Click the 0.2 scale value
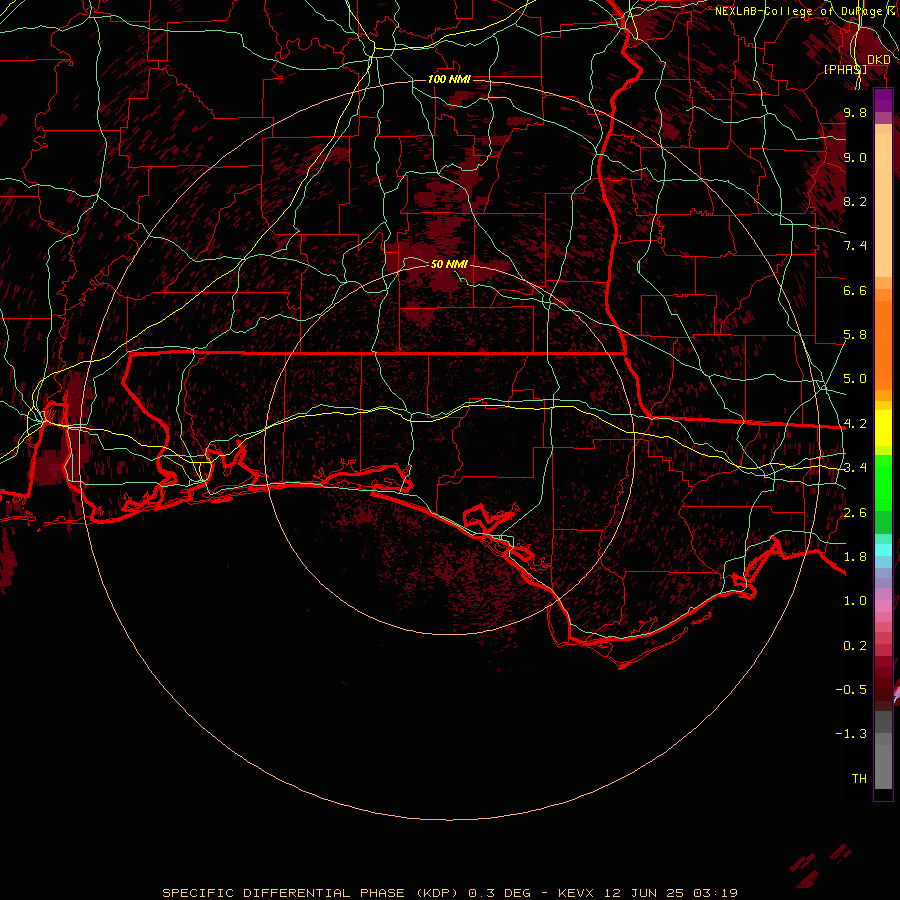The width and height of the screenshot is (900, 900). 855,646
